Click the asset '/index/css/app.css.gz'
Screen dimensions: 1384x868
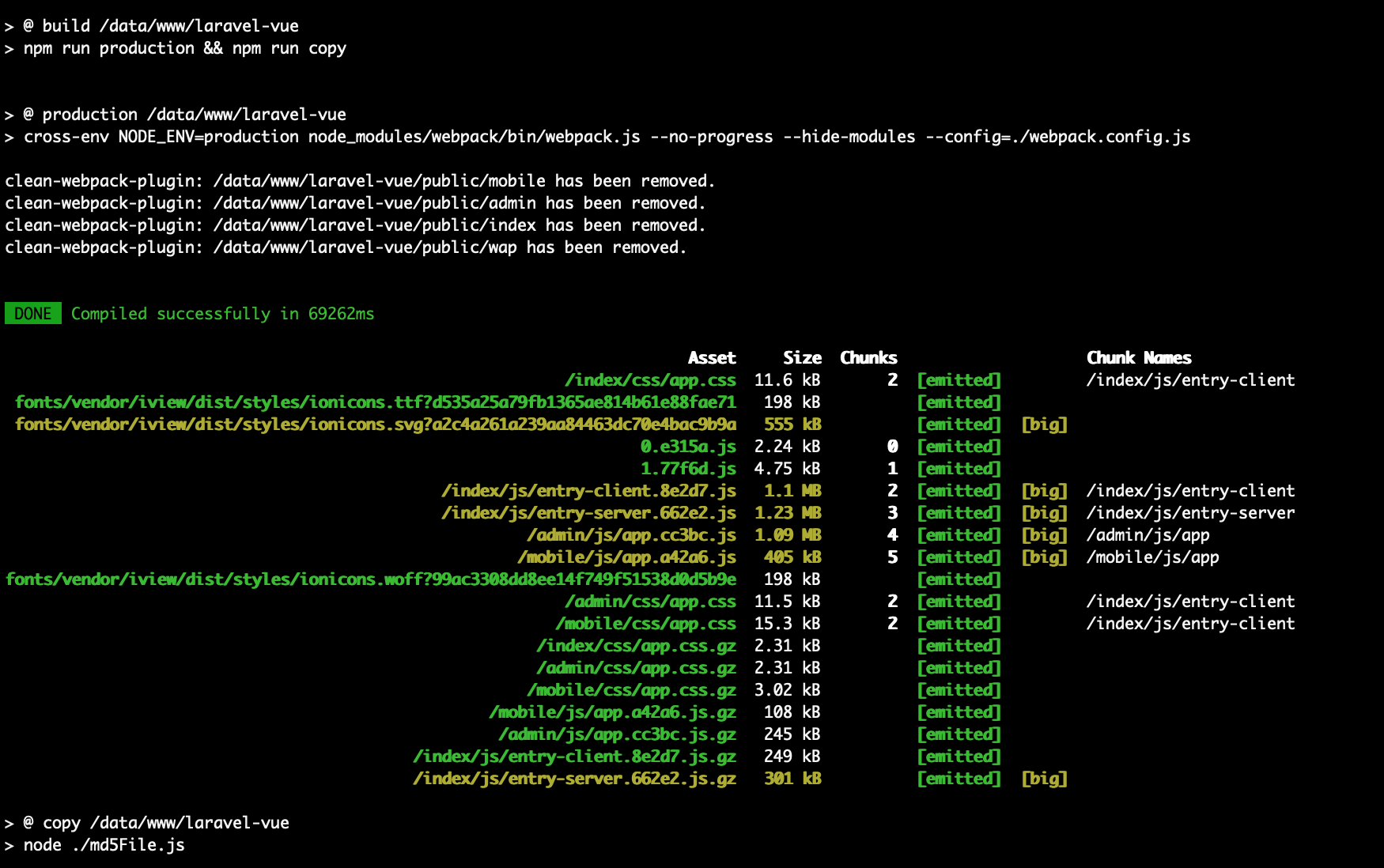636,646
